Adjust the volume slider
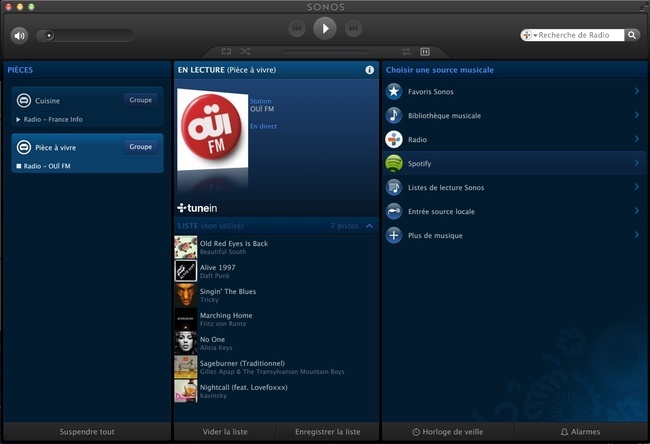Screen dimensions: 650x444 click(x=85, y=35)
